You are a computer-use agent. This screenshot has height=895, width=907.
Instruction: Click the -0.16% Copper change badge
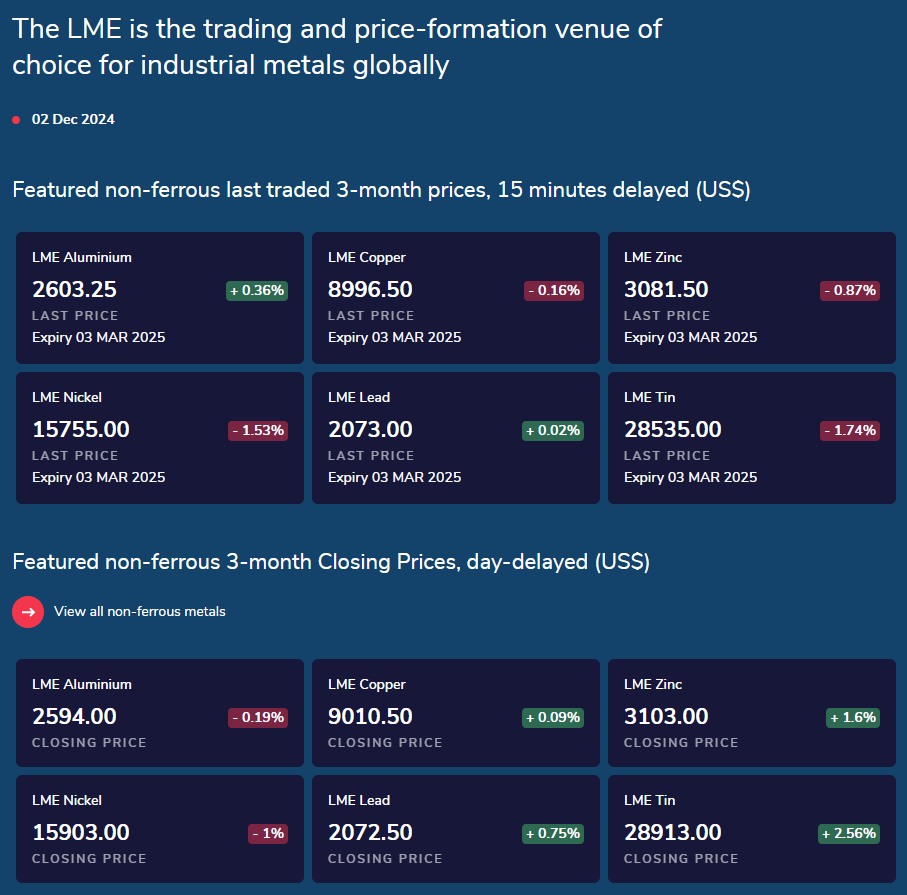pos(554,290)
